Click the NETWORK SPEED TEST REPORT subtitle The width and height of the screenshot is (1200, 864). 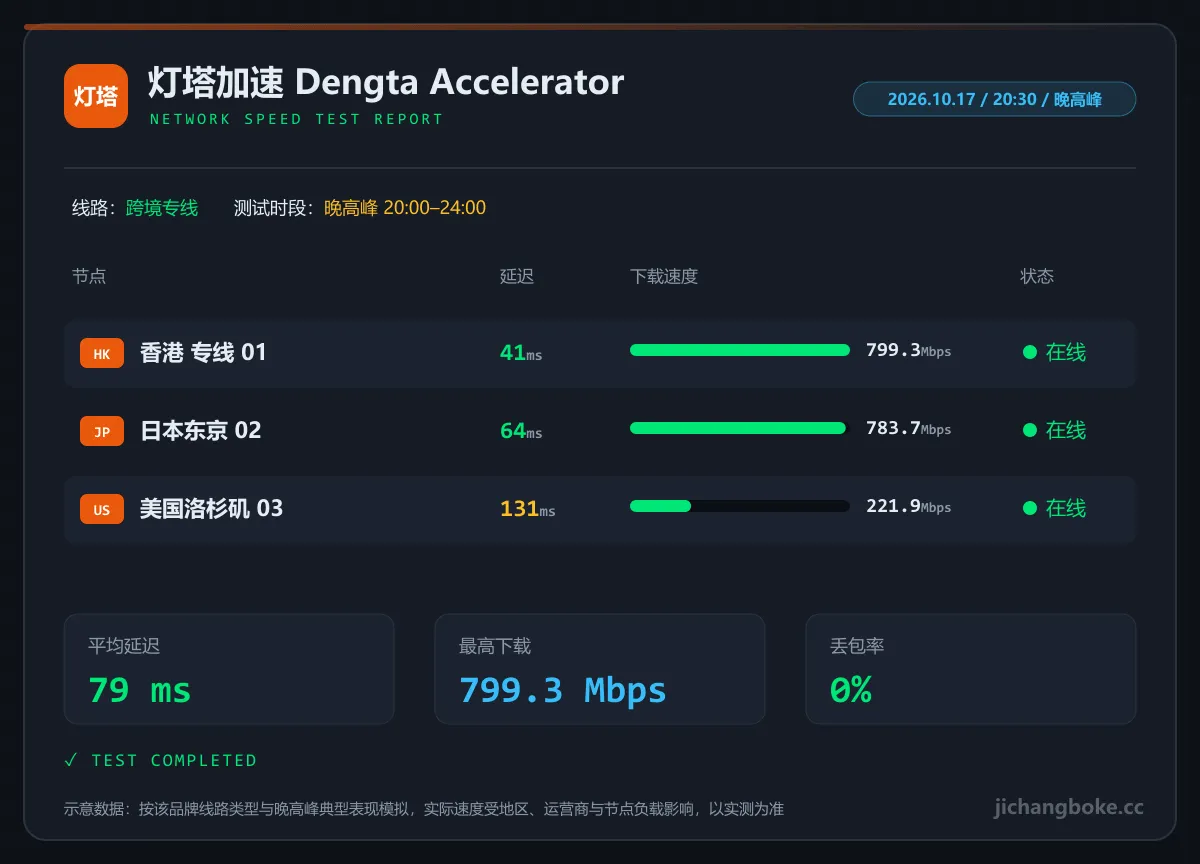coord(296,119)
